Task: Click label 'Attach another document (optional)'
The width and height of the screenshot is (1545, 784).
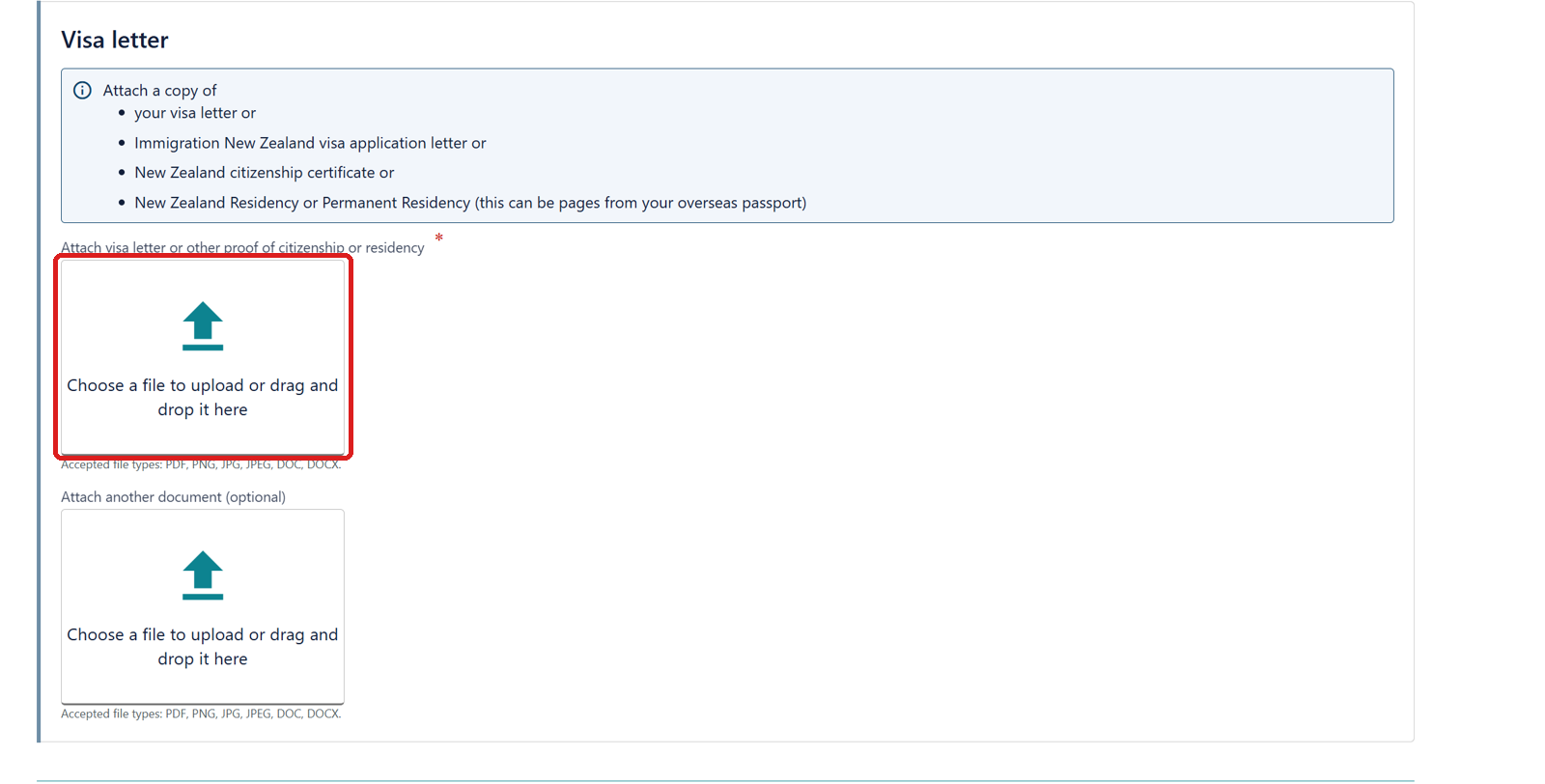Action: coord(174,496)
